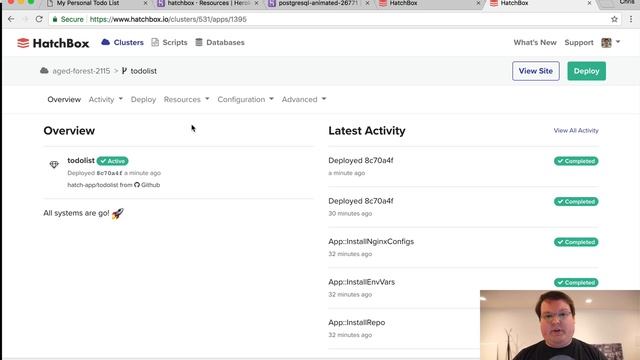Click Completed badge for latest deploy
This screenshot has height=360, width=640.
576,161
